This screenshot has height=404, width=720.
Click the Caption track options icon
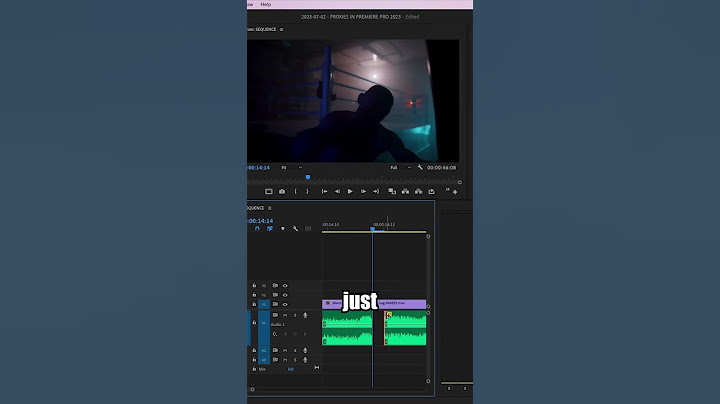click(308, 229)
